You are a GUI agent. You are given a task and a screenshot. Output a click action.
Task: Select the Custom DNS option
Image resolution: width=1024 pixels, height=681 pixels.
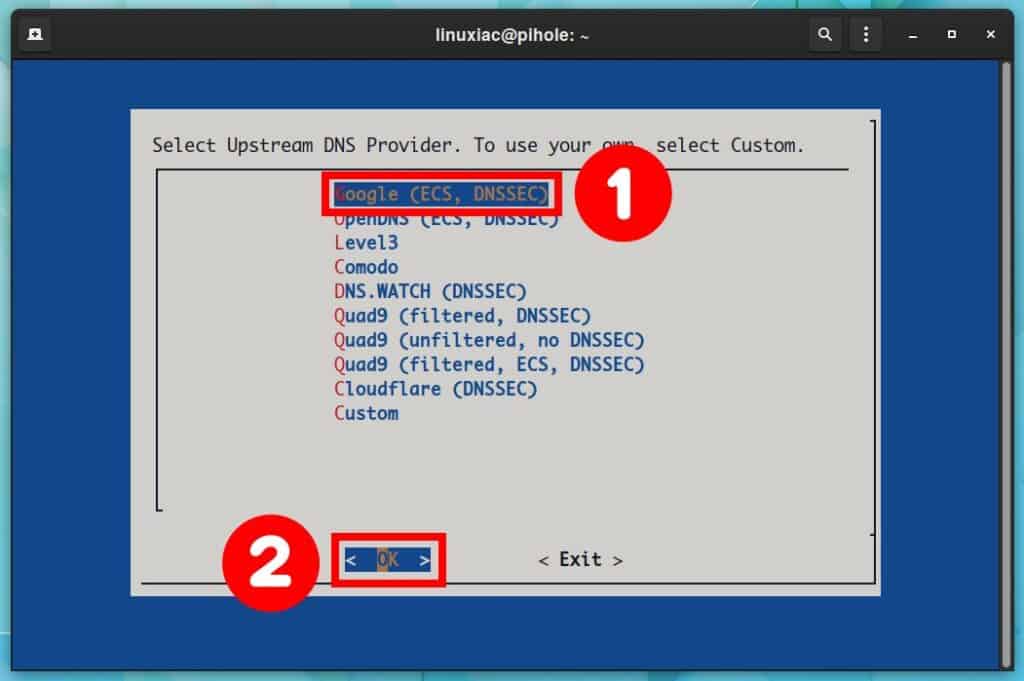[366, 413]
